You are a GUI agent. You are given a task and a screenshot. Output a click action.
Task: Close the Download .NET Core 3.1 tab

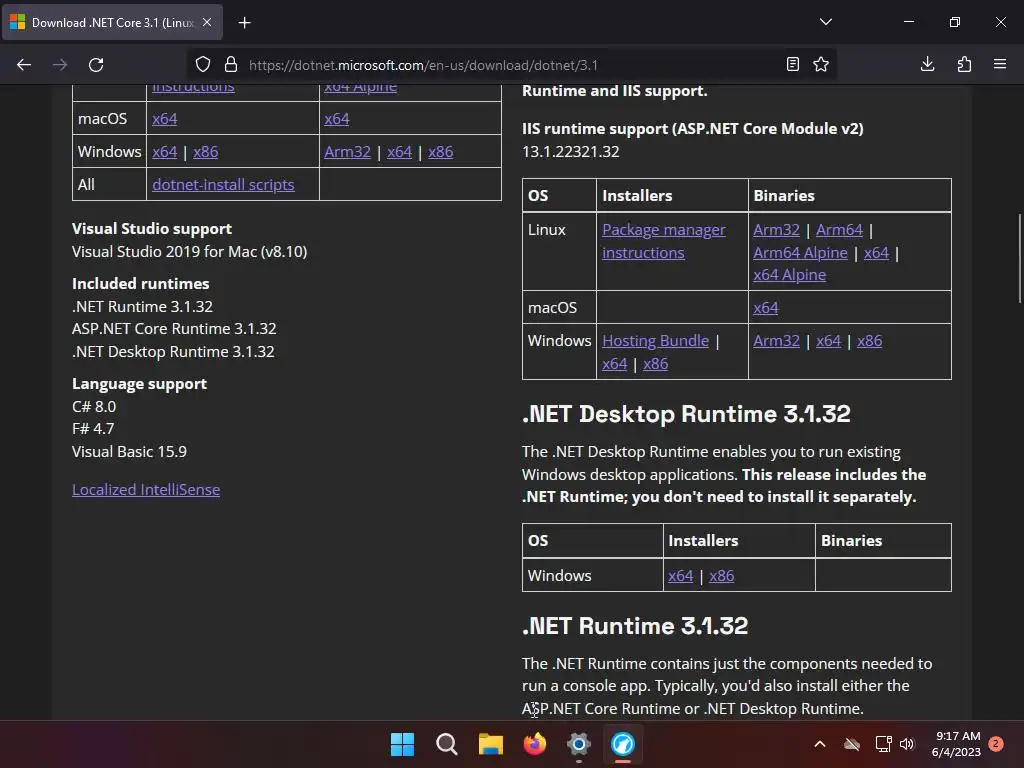(207, 22)
